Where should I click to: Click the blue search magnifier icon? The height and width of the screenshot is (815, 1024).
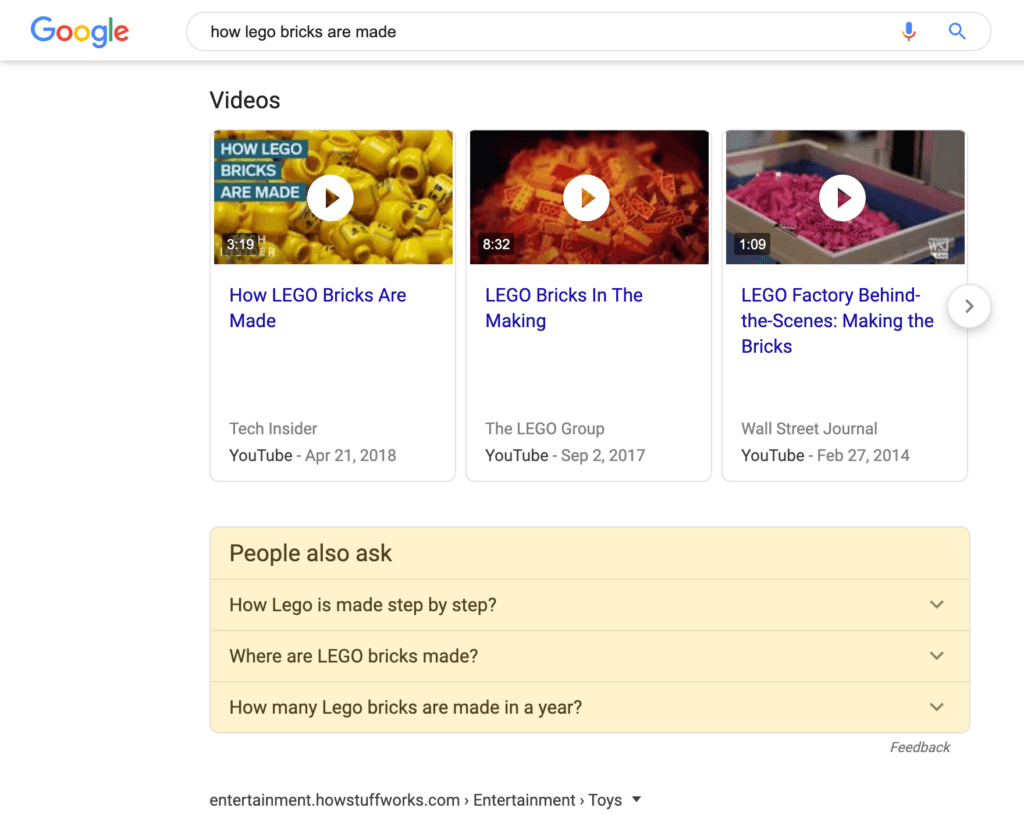tap(957, 31)
